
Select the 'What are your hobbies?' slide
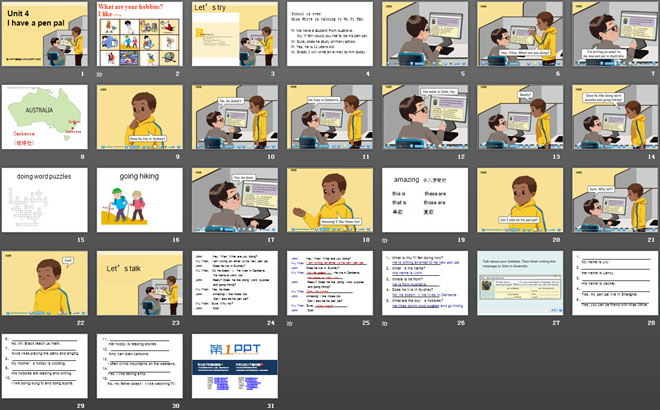(x=139, y=35)
